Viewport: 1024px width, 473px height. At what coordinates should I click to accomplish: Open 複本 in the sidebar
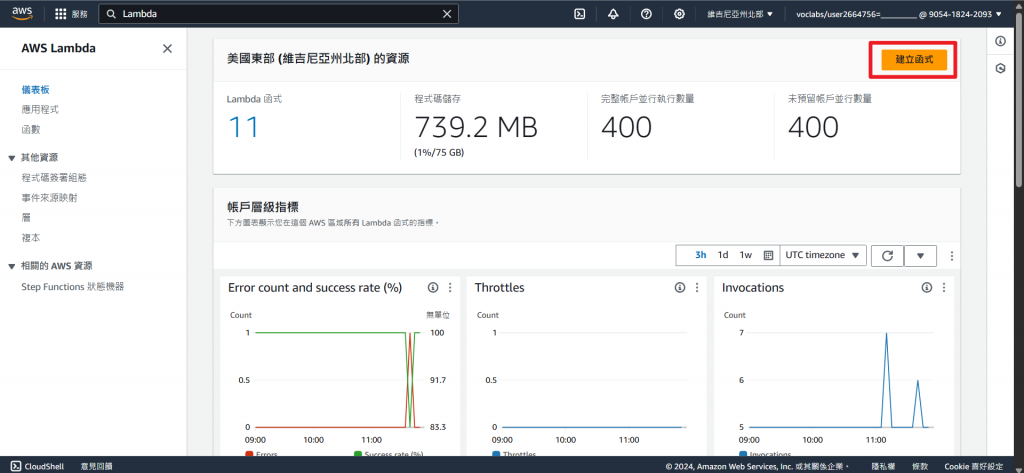click(31, 238)
